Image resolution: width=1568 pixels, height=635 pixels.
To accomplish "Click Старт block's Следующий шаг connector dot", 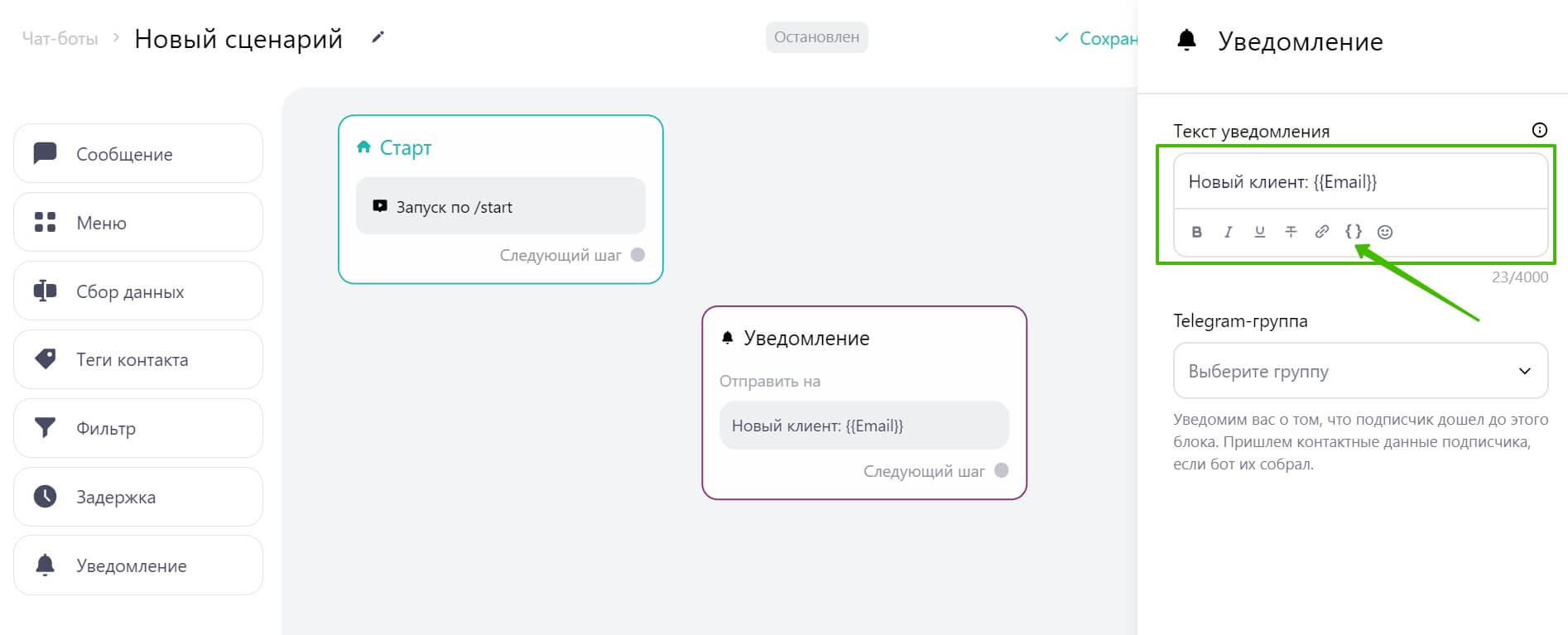I will 637,255.
